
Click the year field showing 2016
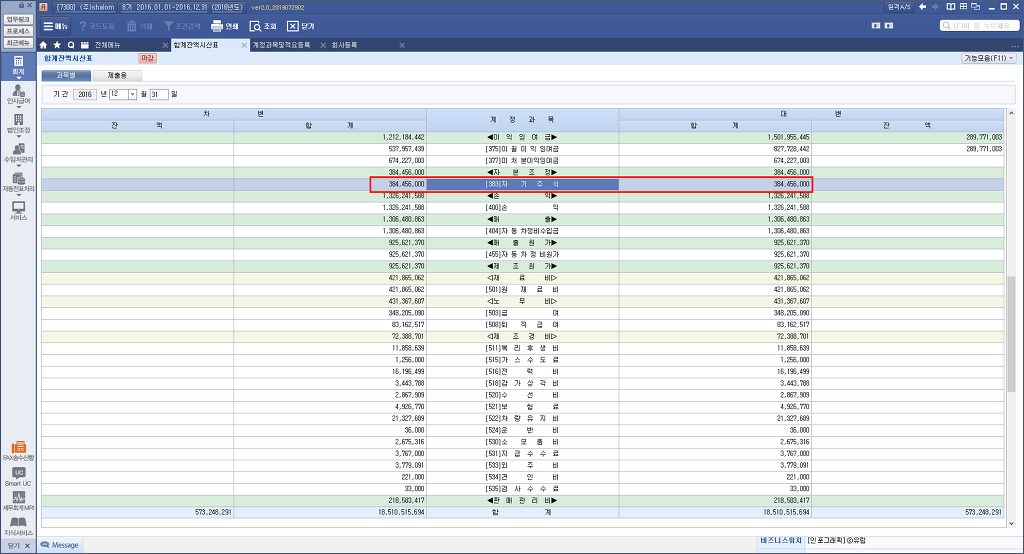85,94
